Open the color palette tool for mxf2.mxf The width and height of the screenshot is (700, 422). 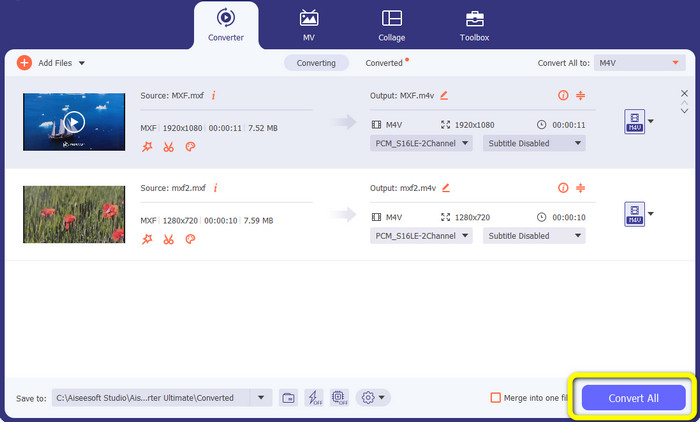190,239
